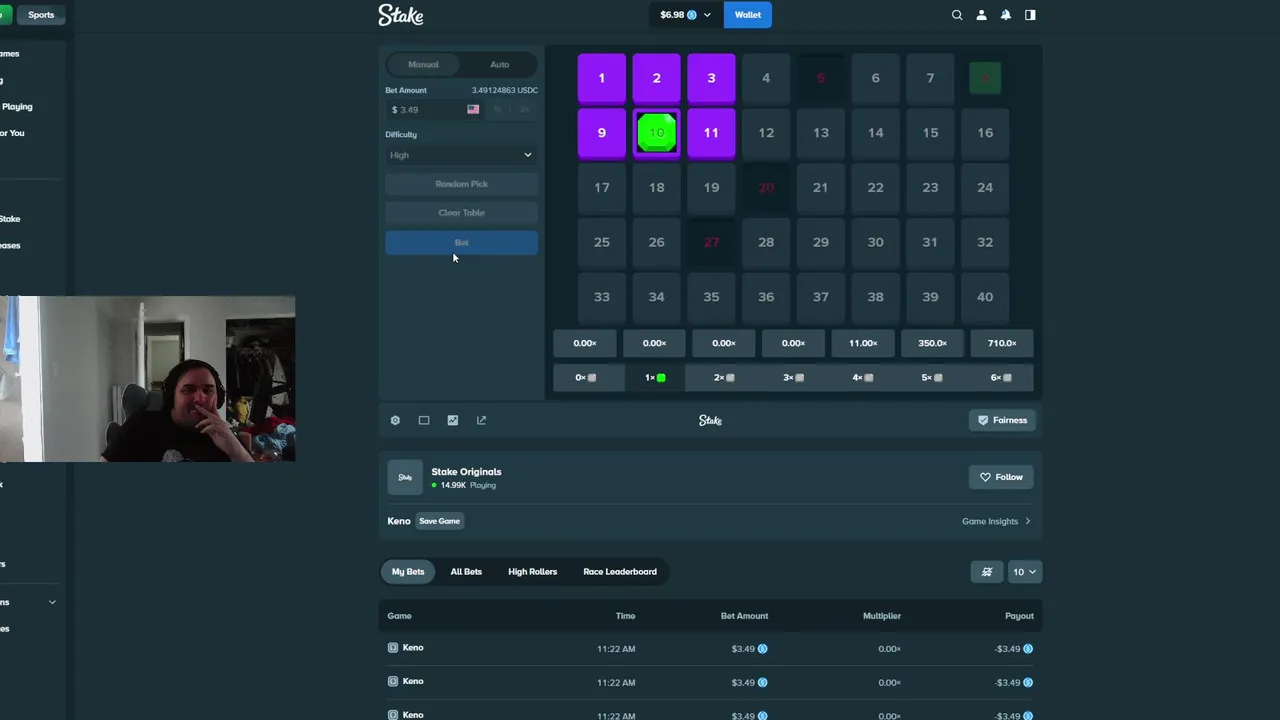Open the My Bets tab
1280x720 pixels.
point(408,572)
